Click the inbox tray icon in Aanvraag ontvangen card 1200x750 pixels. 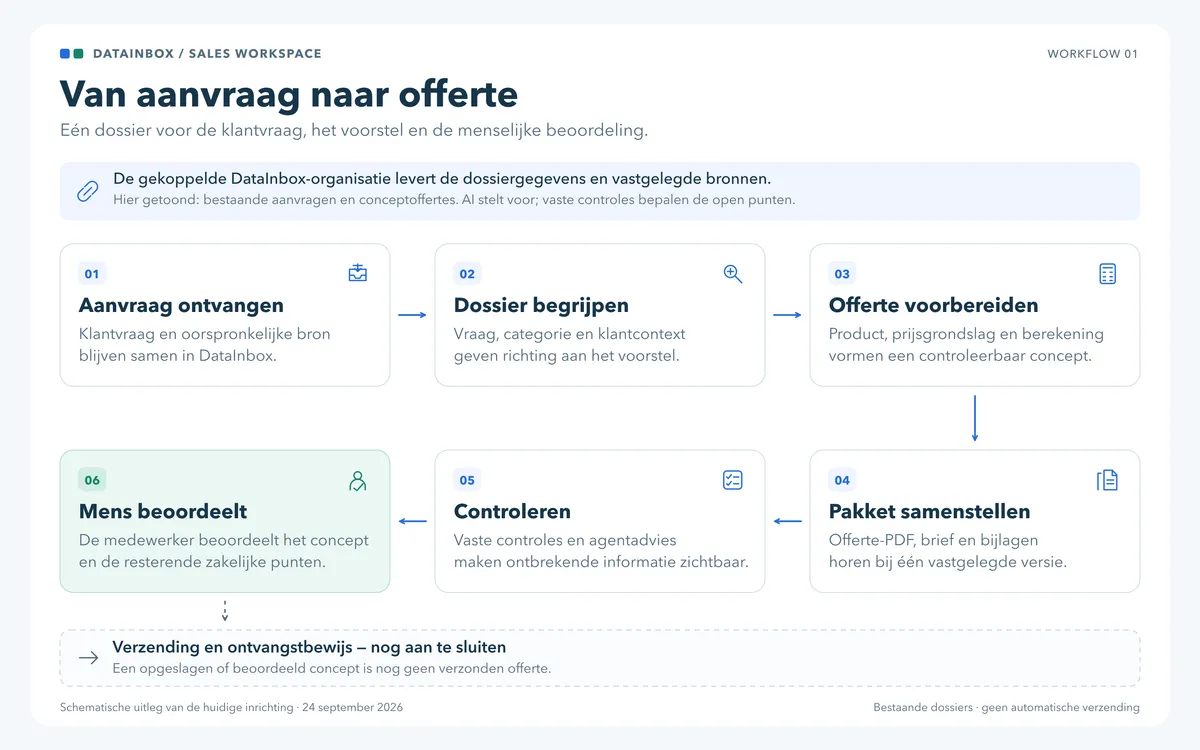click(358, 273)
